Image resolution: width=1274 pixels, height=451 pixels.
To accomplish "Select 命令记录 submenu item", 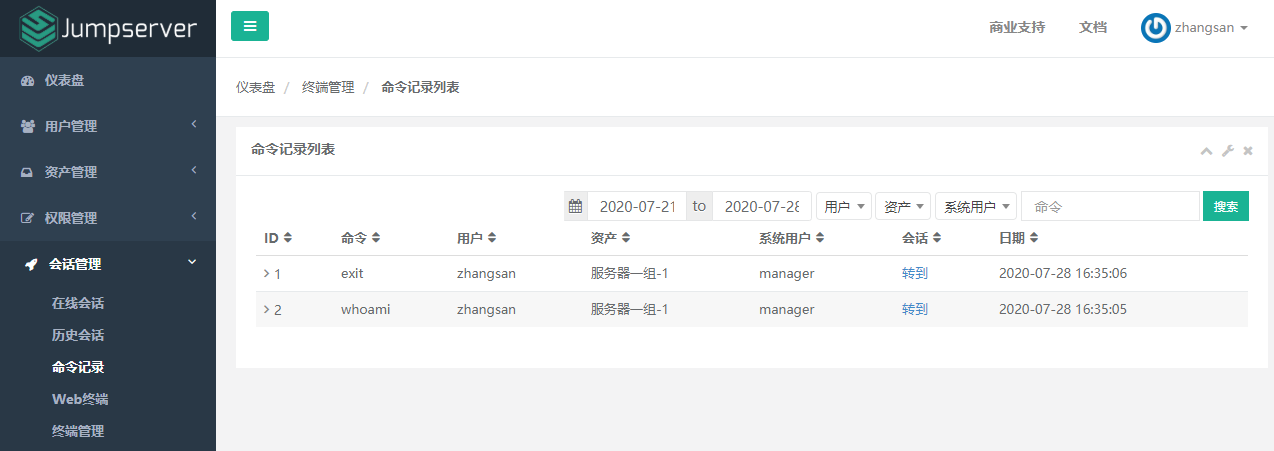I will coord(78,367).
